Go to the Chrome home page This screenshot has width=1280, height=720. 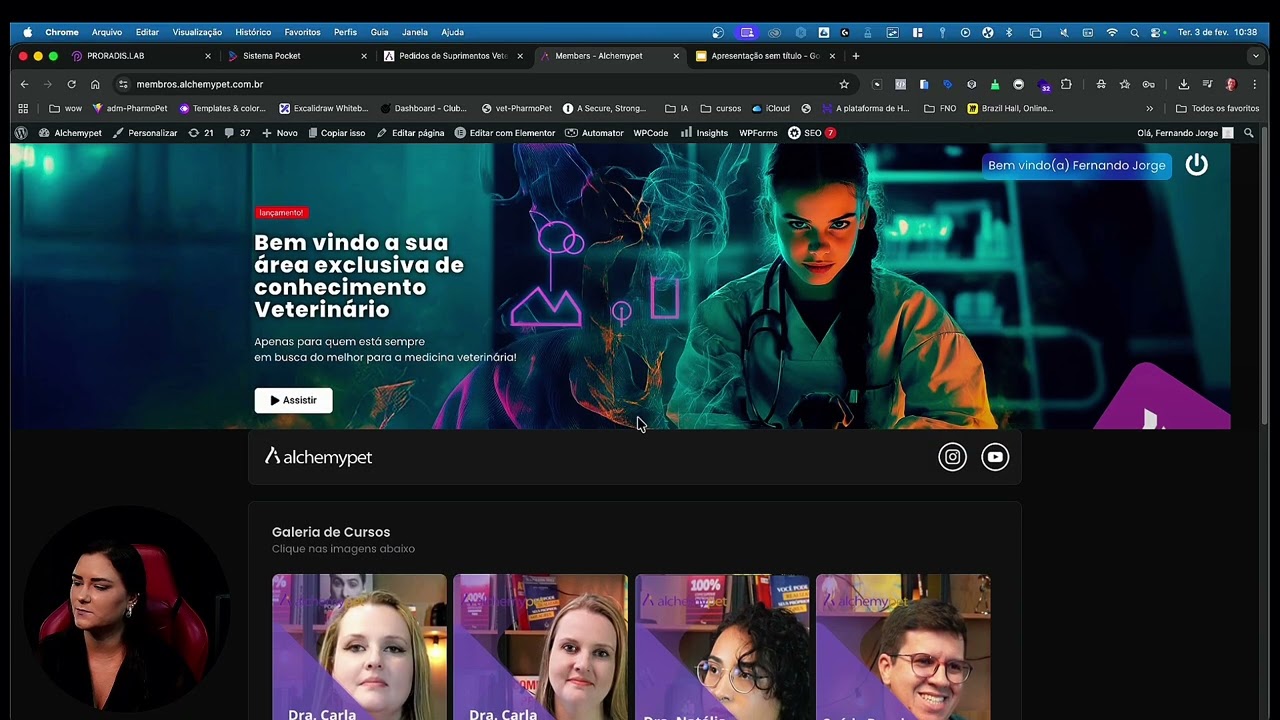[x=95, y=84]
